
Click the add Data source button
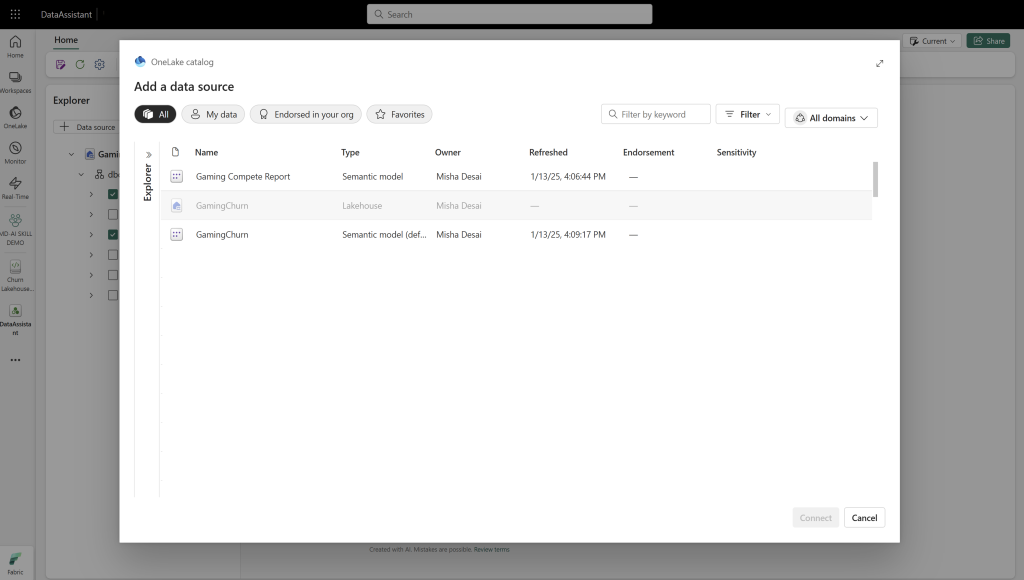(x=87, y=127)
